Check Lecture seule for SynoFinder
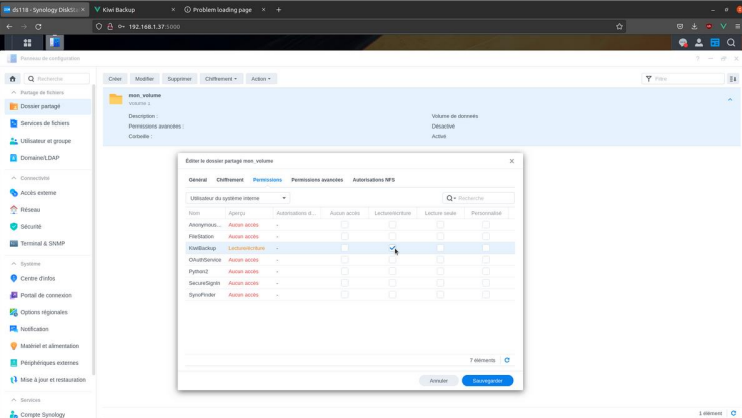742x418 pixels. (x=440, y=294)
